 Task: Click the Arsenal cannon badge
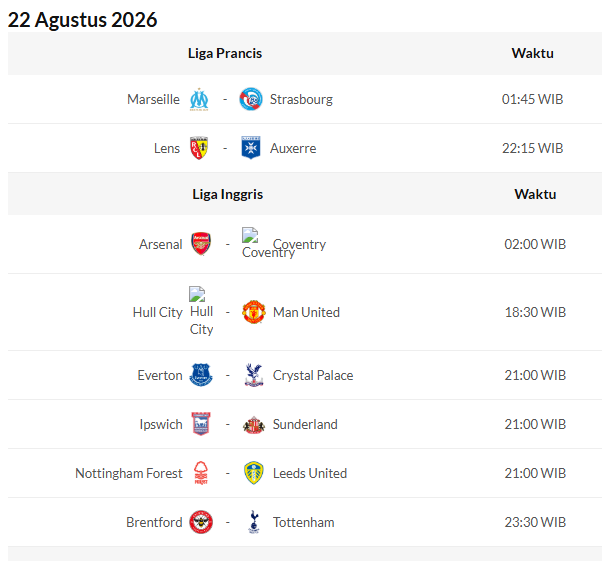tap(201, 243)
